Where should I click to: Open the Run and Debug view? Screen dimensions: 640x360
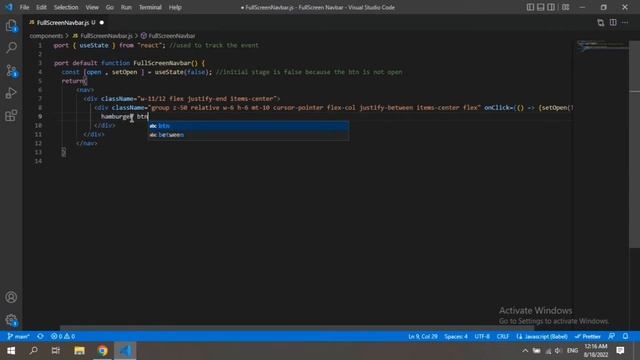click(11, 93)
